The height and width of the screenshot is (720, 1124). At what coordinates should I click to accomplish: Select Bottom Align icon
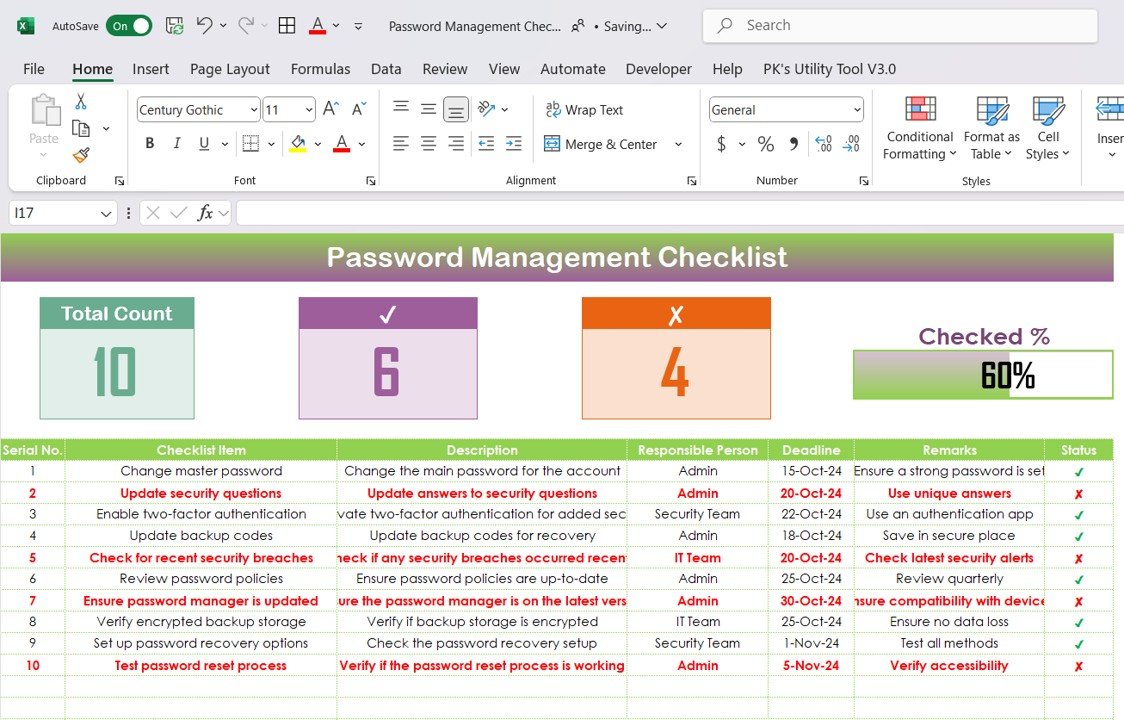(x=456, y=109)
